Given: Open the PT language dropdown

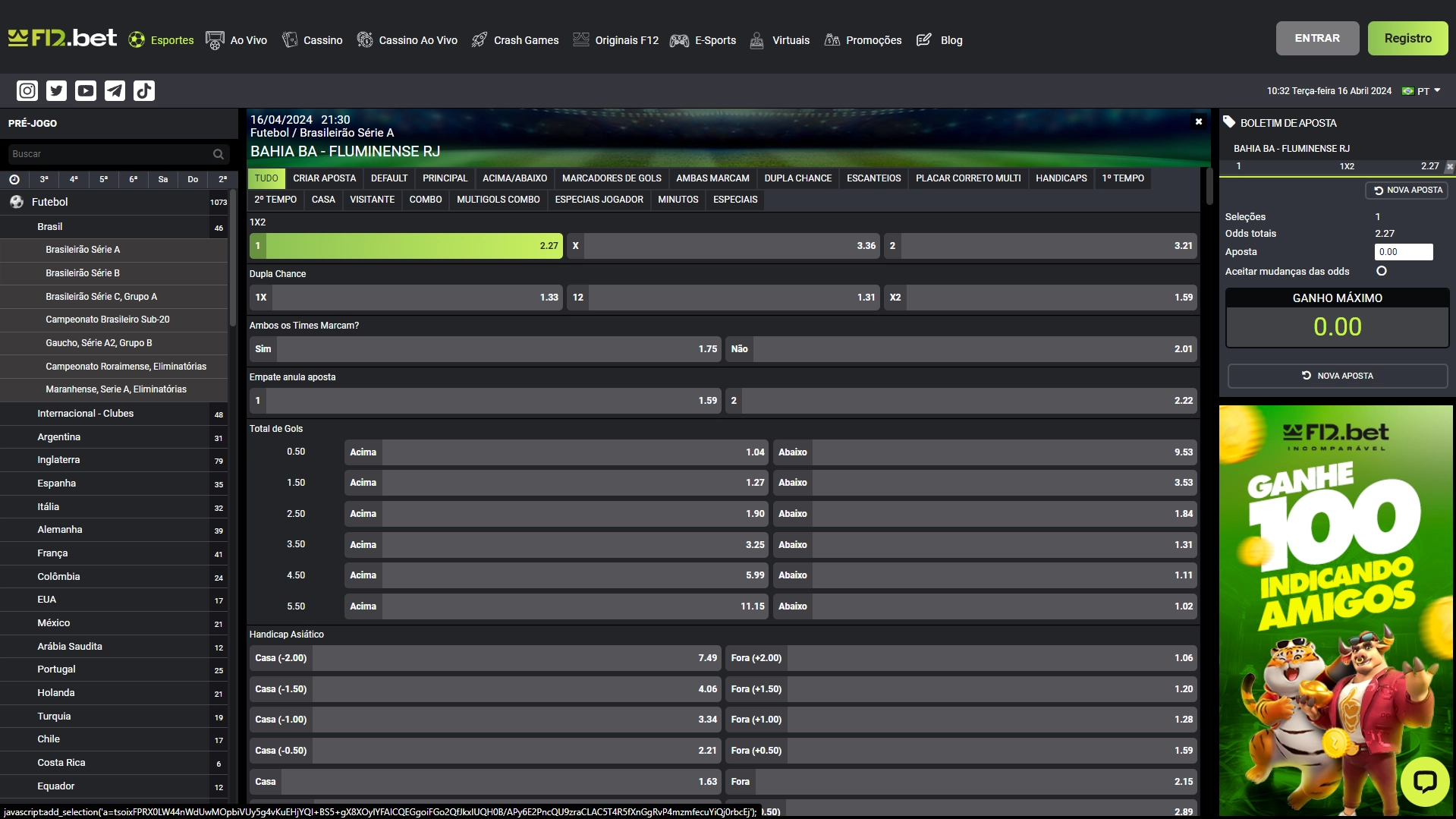Looking at the screenshot, I should click(1422, 91).
